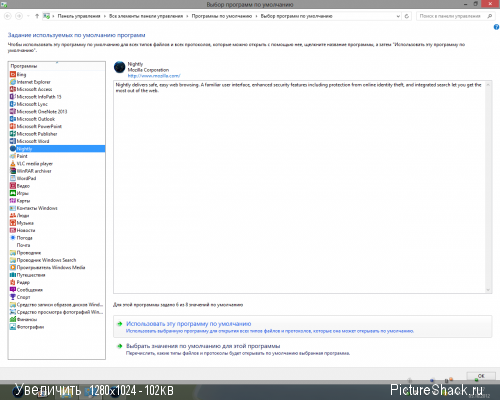500x400 pixels.
Task: Select Internet Explorer in programs list
Action: click(x=30, y=82)
